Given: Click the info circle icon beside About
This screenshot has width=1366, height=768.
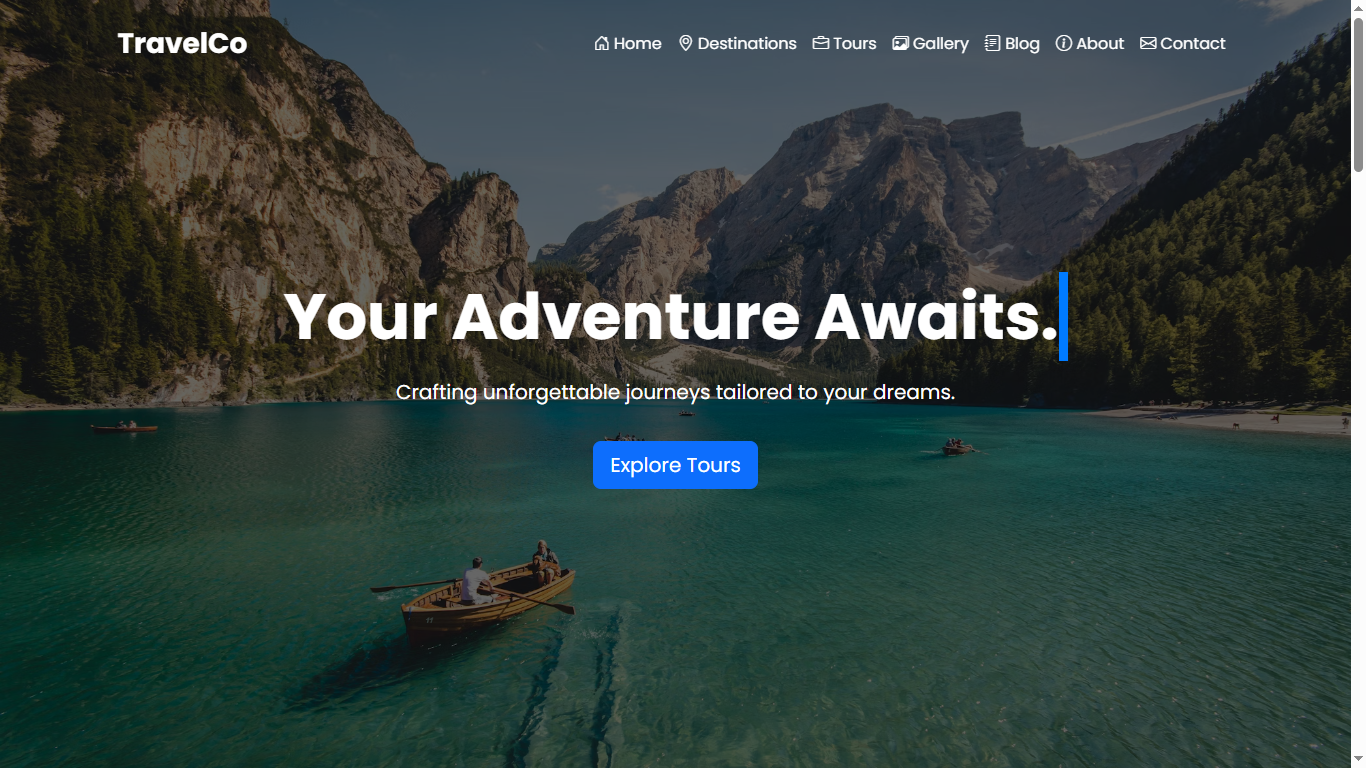Looking at the screenshot, I should (x=1064, y=43).
